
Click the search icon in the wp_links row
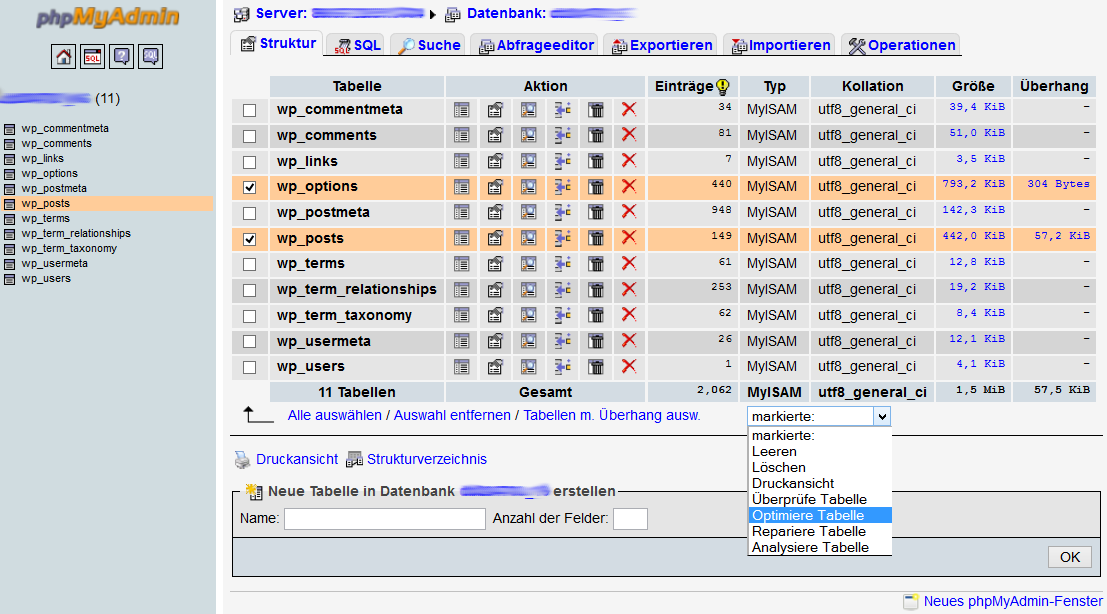click(528, 162)
